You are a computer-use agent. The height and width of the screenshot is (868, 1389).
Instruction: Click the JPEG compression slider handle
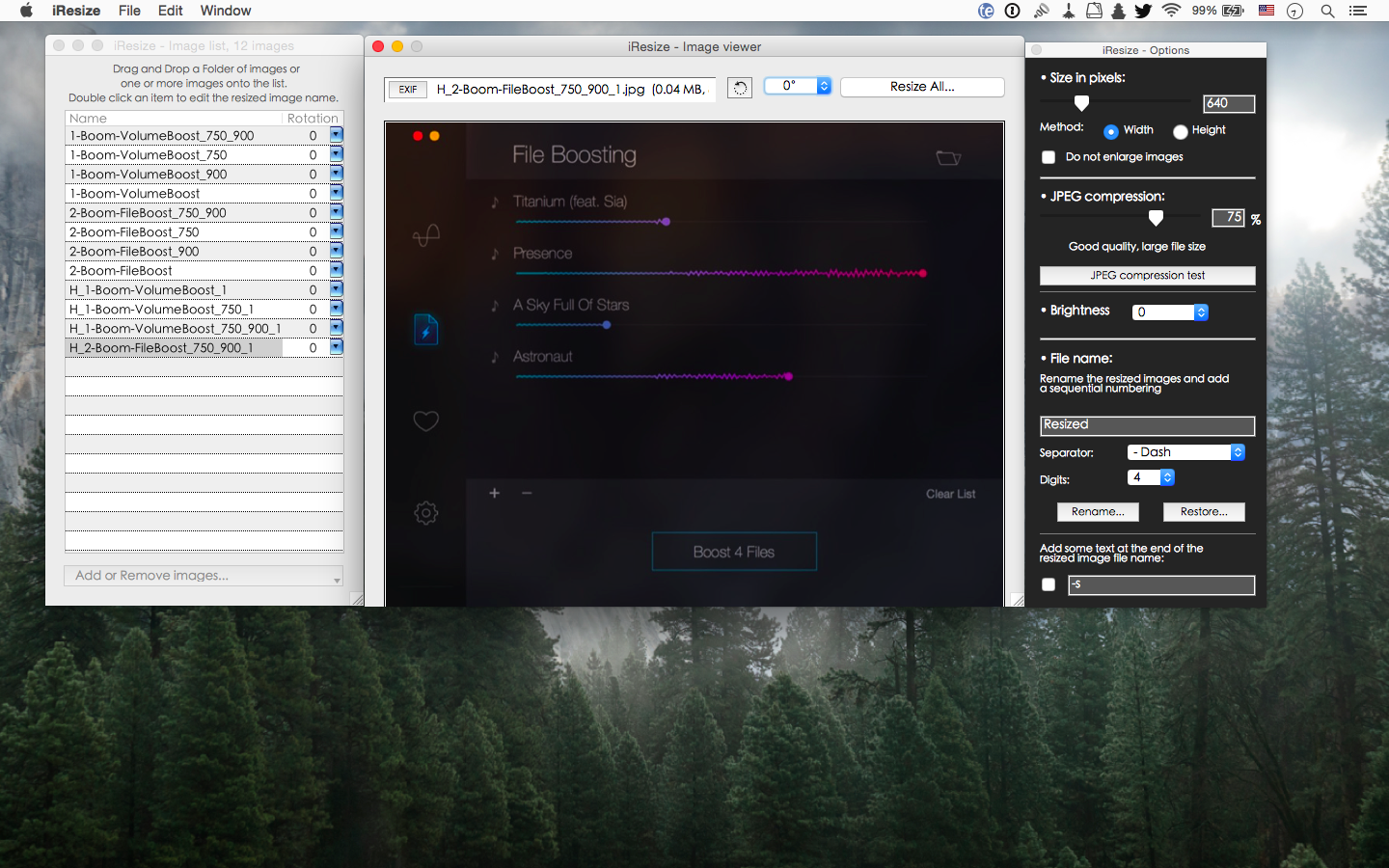[x=1156, y=218]
